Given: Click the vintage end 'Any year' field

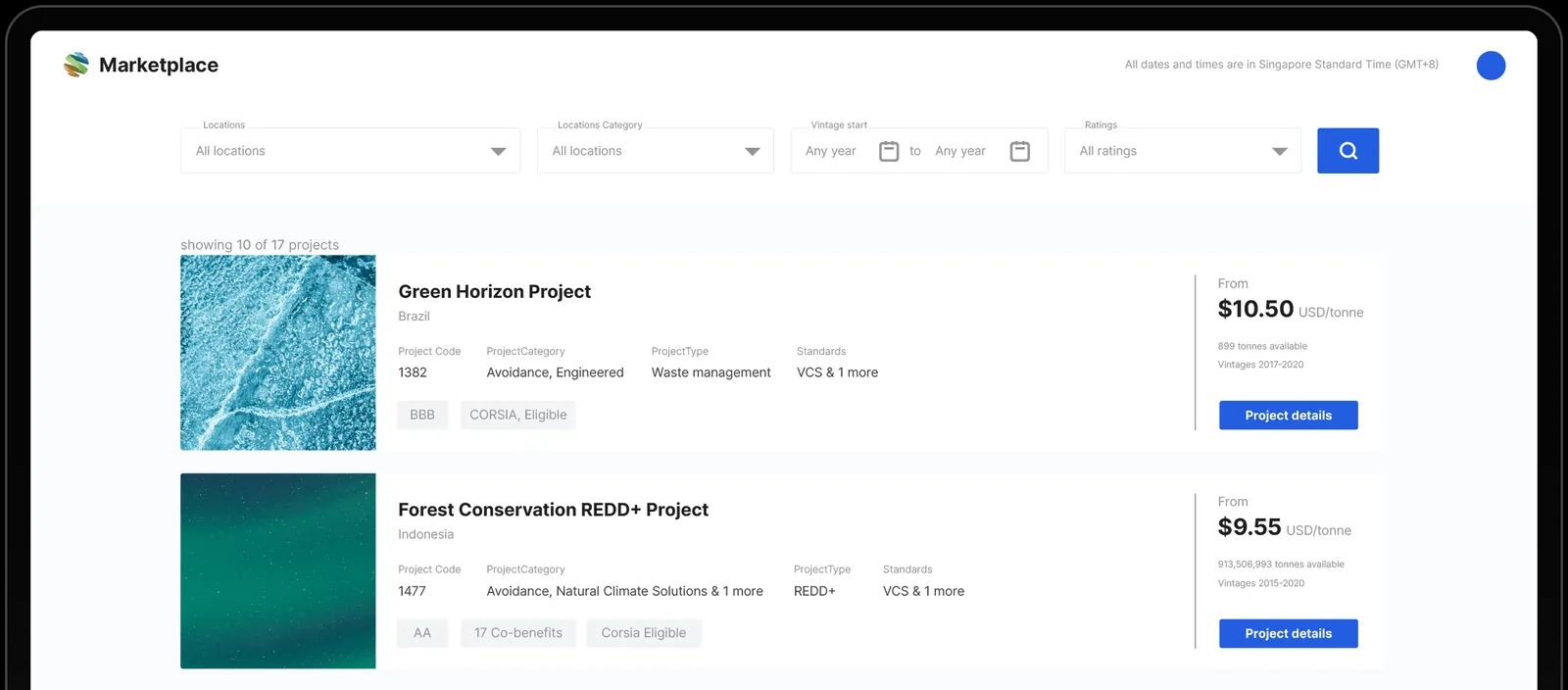Looking at the screenshot, I should pyautogui.click(x=960, y=151).
